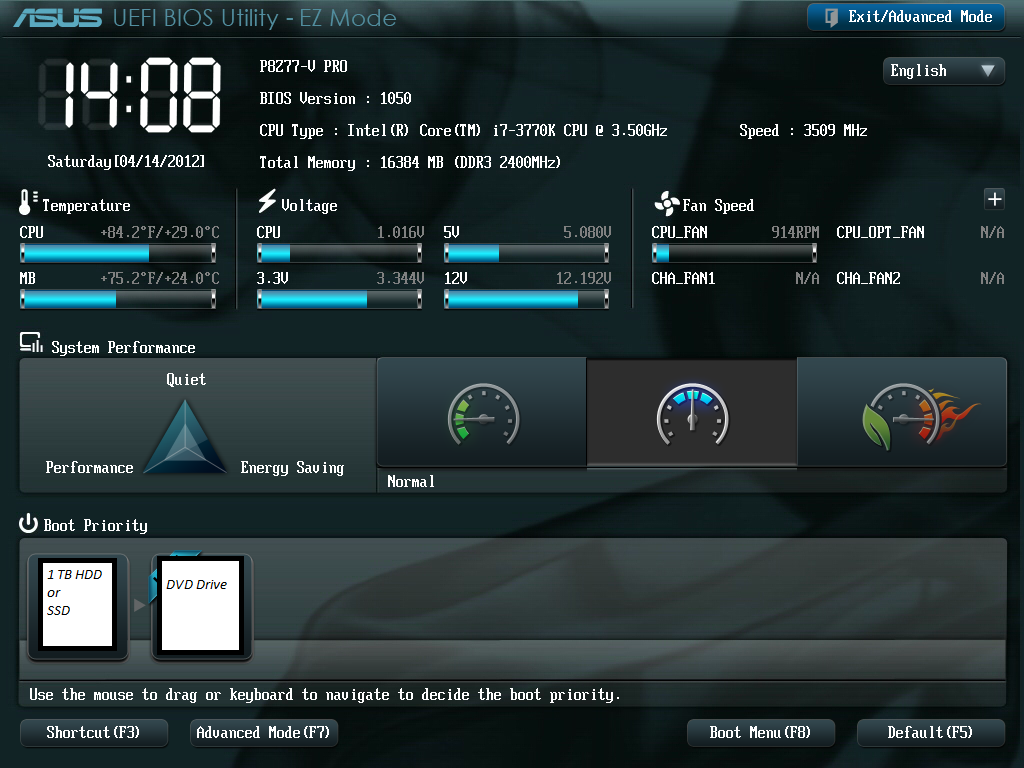This screenshot has height=768, width=1024.
Task: Click the 14:08 clock display
Action: [131, 95]
